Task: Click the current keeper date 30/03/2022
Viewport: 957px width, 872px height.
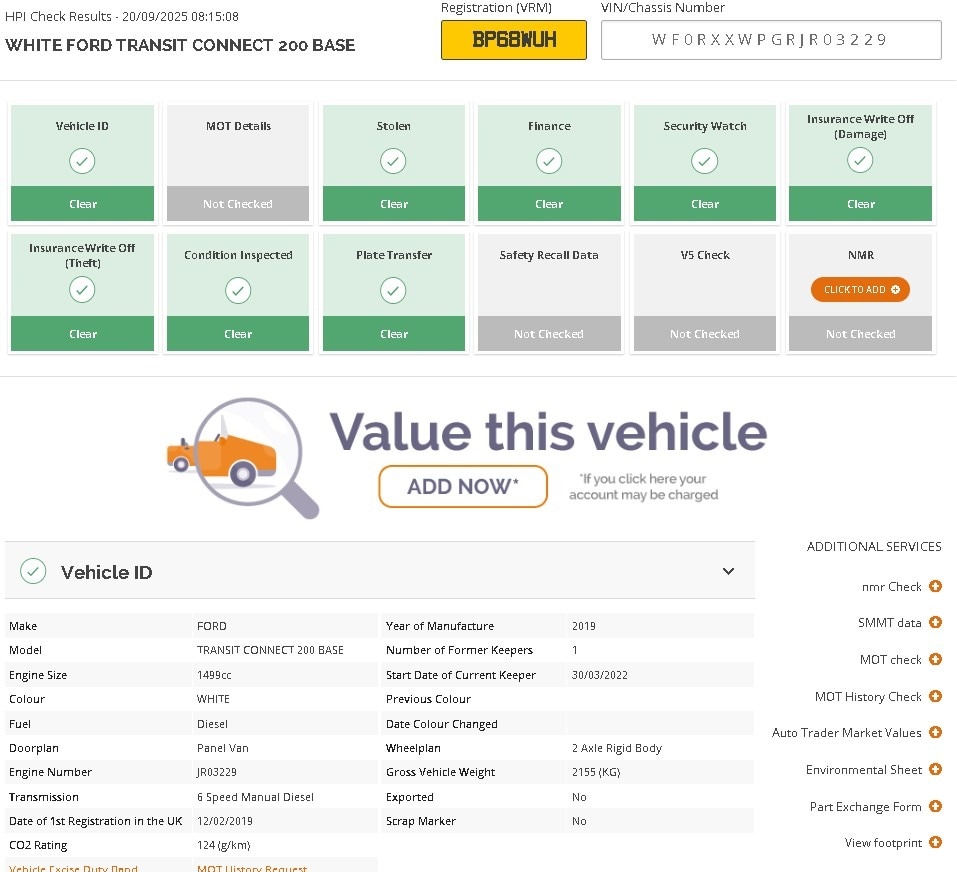Action: [x=599, y=675]
